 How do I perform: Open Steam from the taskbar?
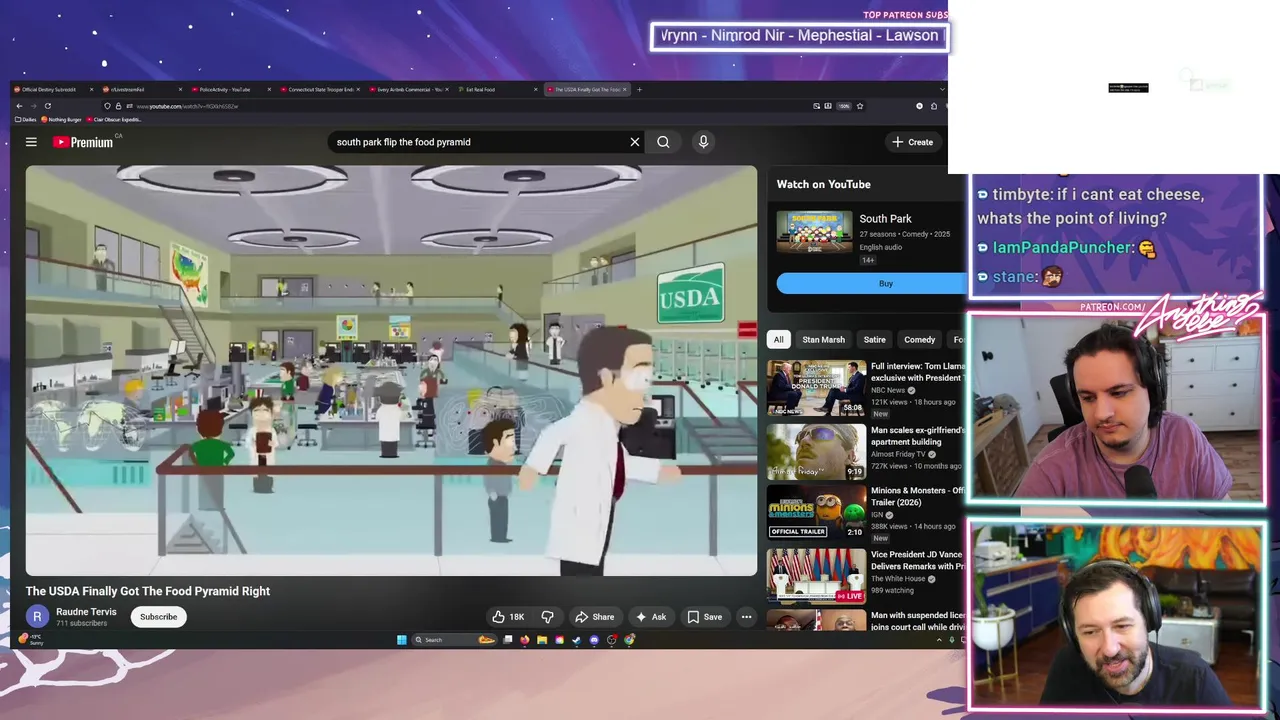coord(577,640)
